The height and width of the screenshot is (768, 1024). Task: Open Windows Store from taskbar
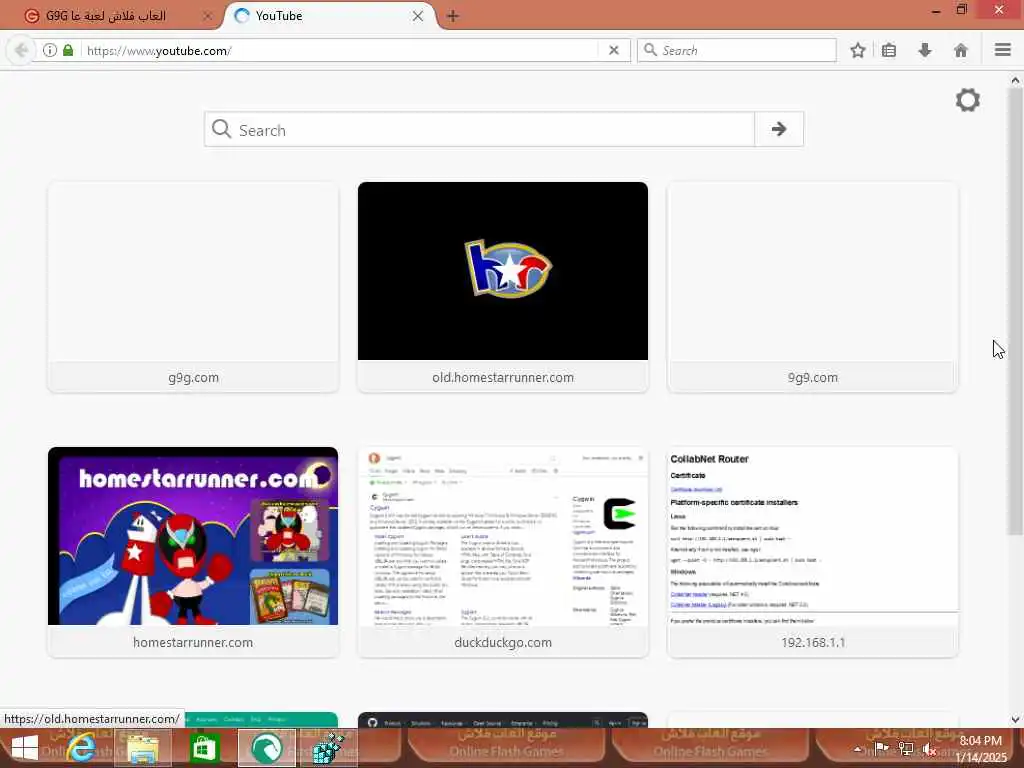point(204,748)
